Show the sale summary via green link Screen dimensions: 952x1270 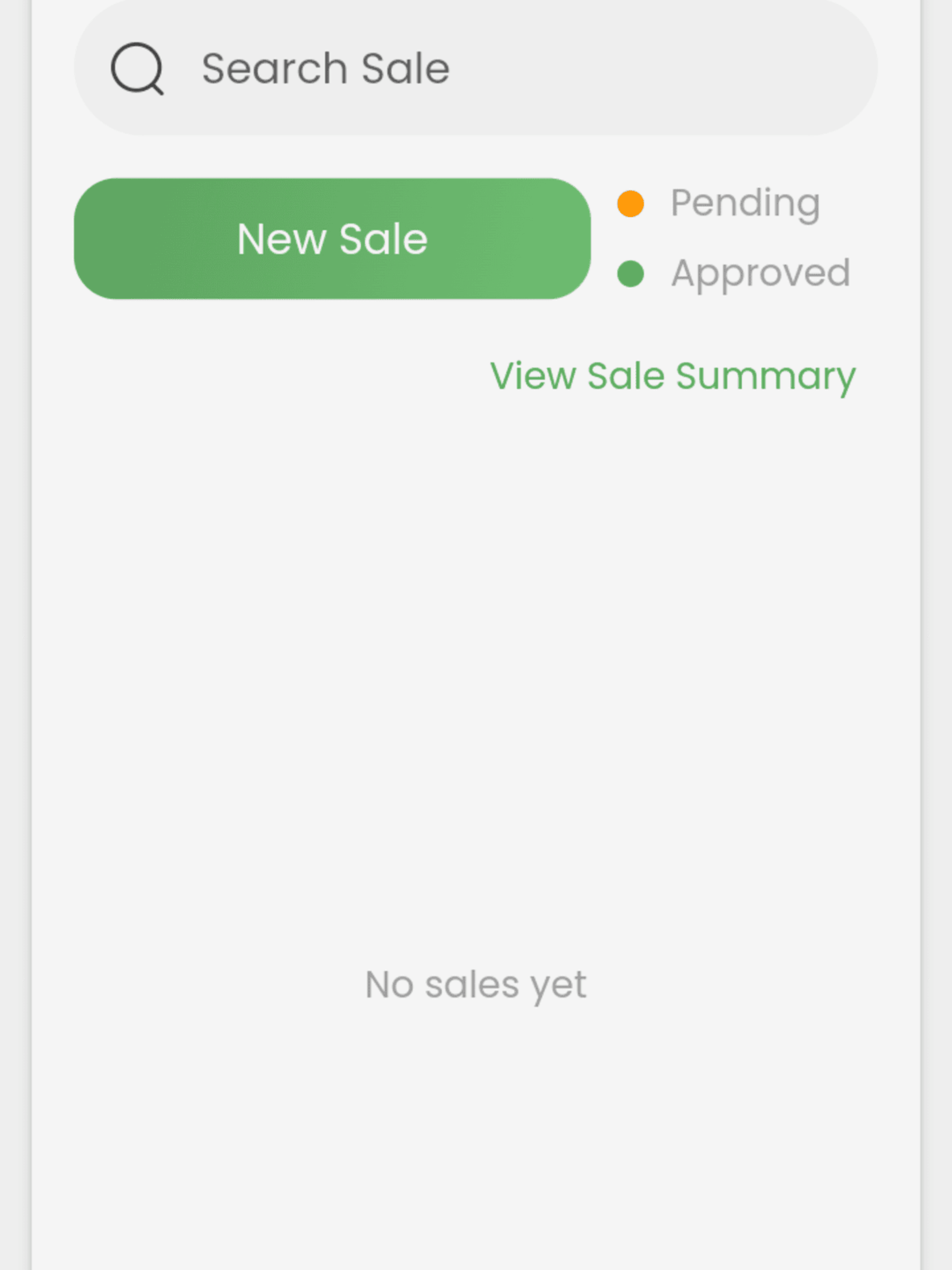tap(672, 377)
